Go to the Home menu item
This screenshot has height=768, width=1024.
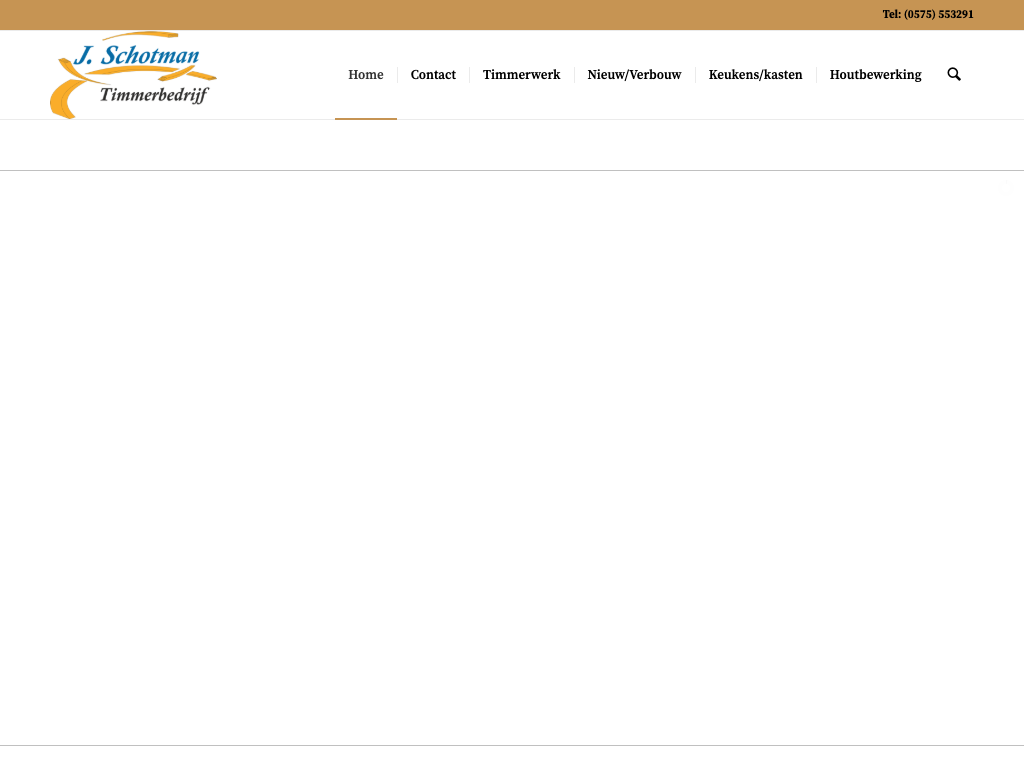tap(365, 75)
